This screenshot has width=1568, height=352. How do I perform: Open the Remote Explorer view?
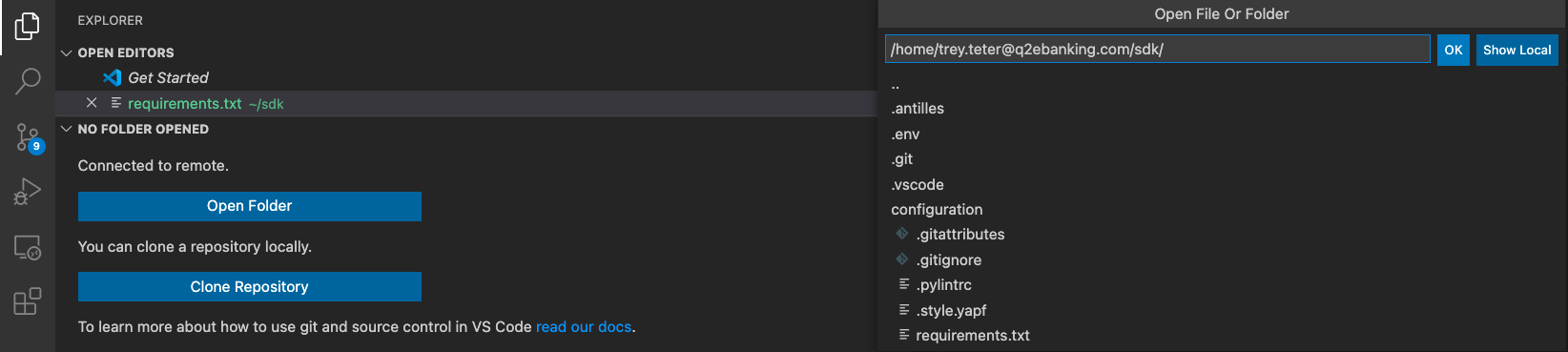click(28, 247)
